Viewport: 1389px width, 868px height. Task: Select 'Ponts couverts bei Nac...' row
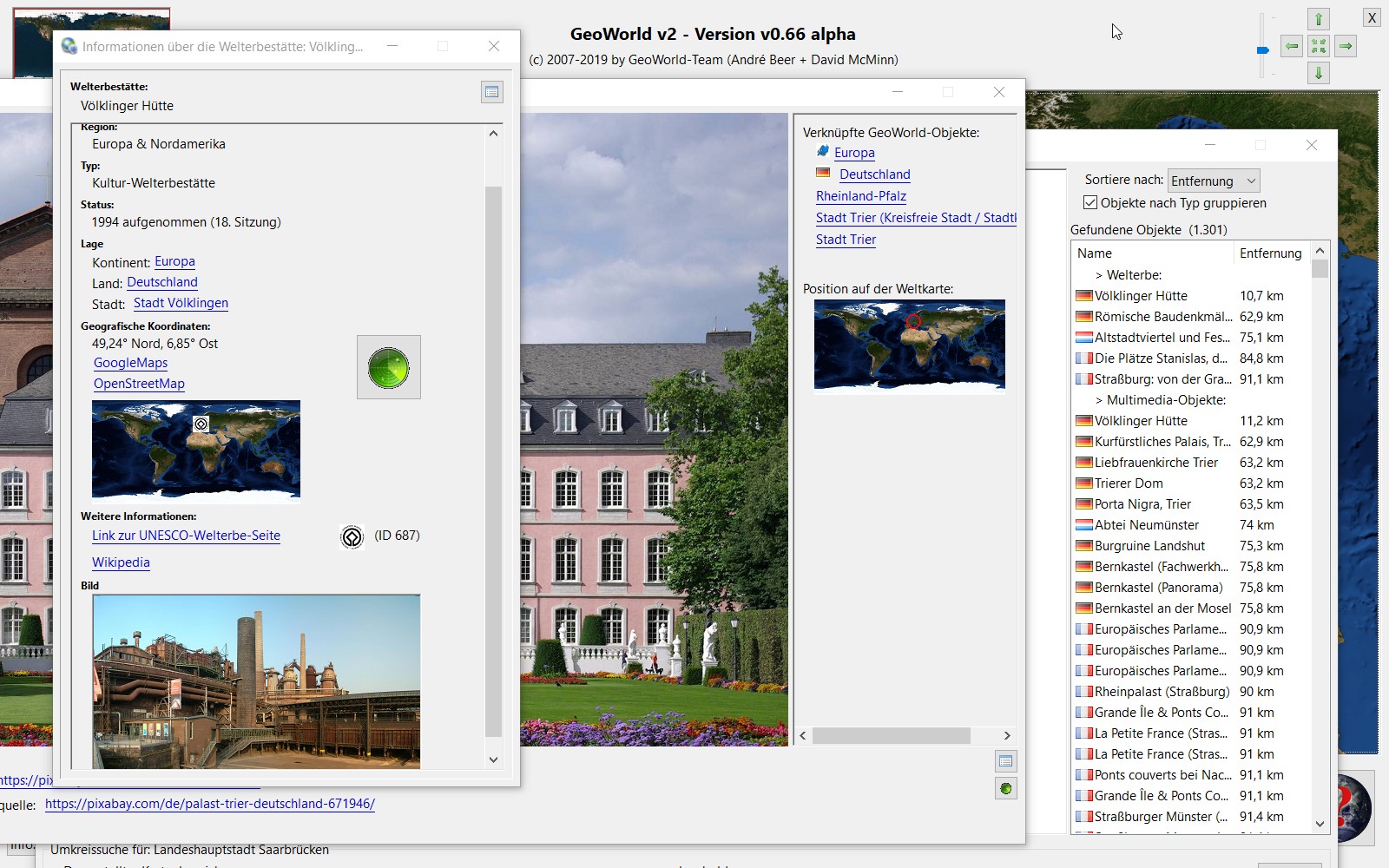pyautogui.click(x=1191, y=775)
